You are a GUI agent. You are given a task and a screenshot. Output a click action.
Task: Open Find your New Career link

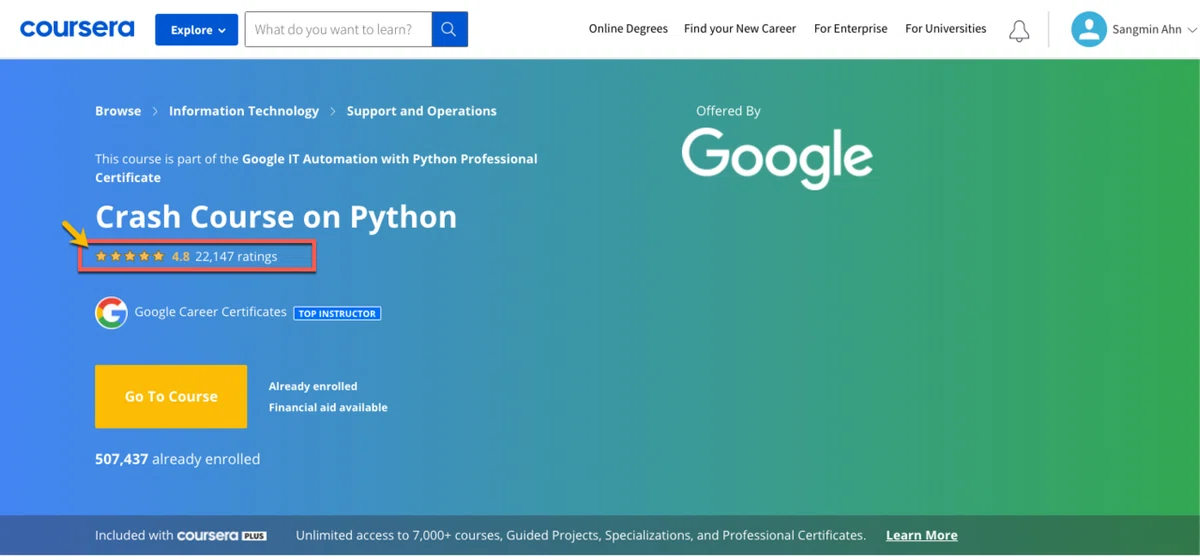click(740, 29)
